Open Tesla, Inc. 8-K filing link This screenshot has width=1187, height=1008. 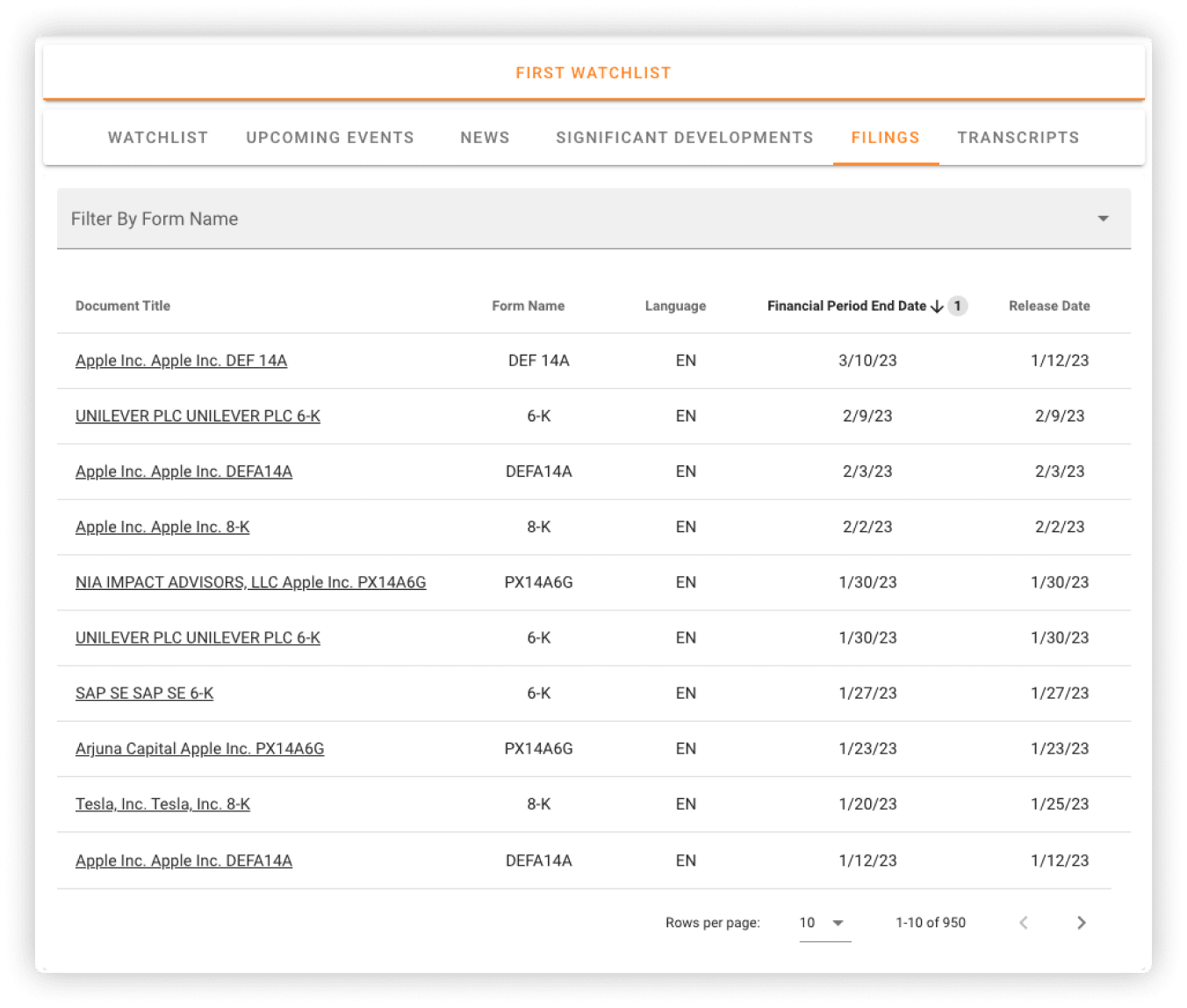[162, 804]
